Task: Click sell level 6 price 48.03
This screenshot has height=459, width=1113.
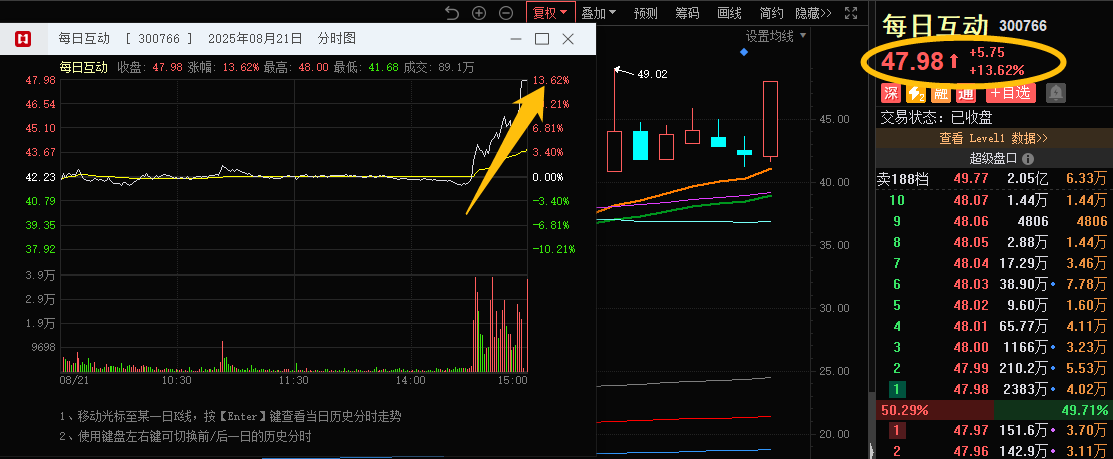Action: (x=972, y=284)
